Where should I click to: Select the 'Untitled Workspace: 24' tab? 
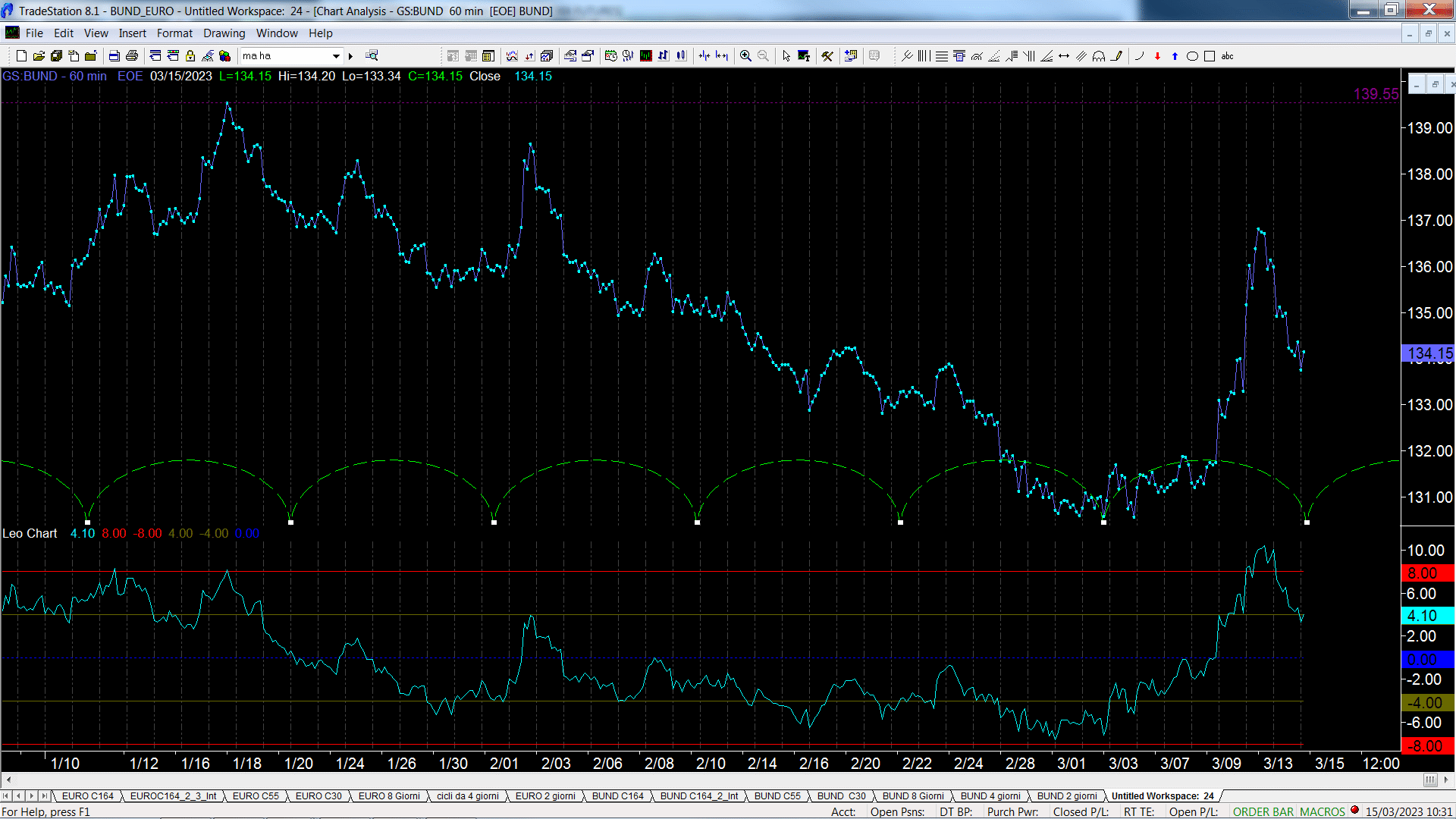(x=1163, y=796)
